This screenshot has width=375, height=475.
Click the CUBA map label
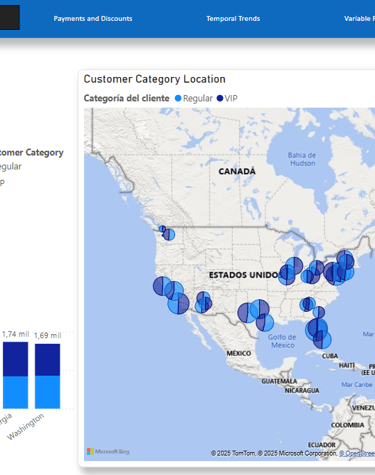[330, 356]
